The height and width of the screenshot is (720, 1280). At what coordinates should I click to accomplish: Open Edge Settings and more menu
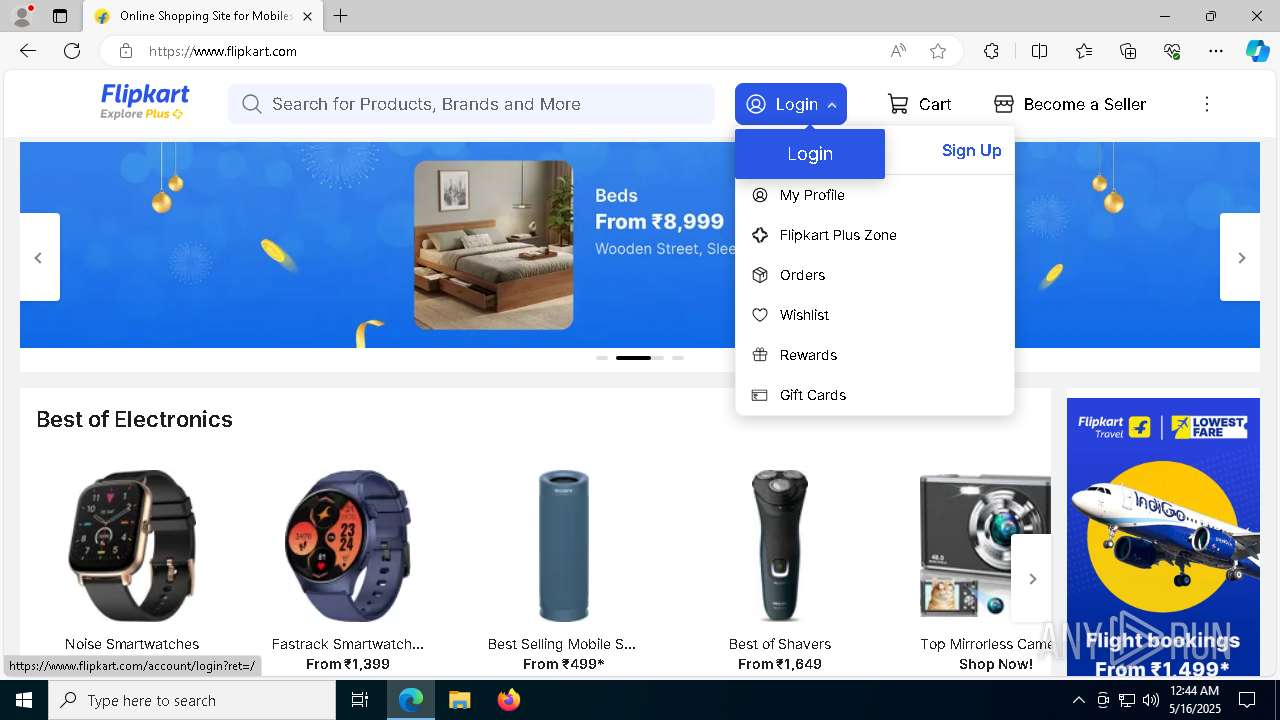(x=1216, y=51)
